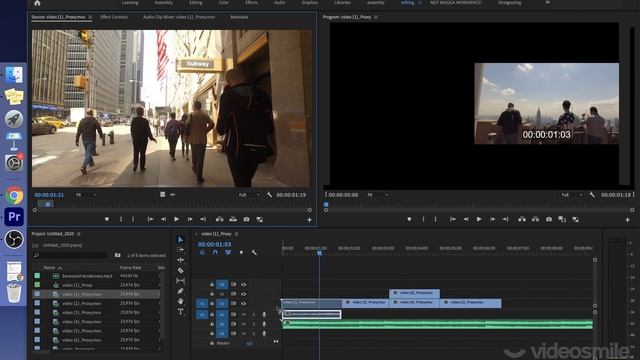Enable voice-over record on track A1
This screenshot has width=640, height=360.
point(264,314)
